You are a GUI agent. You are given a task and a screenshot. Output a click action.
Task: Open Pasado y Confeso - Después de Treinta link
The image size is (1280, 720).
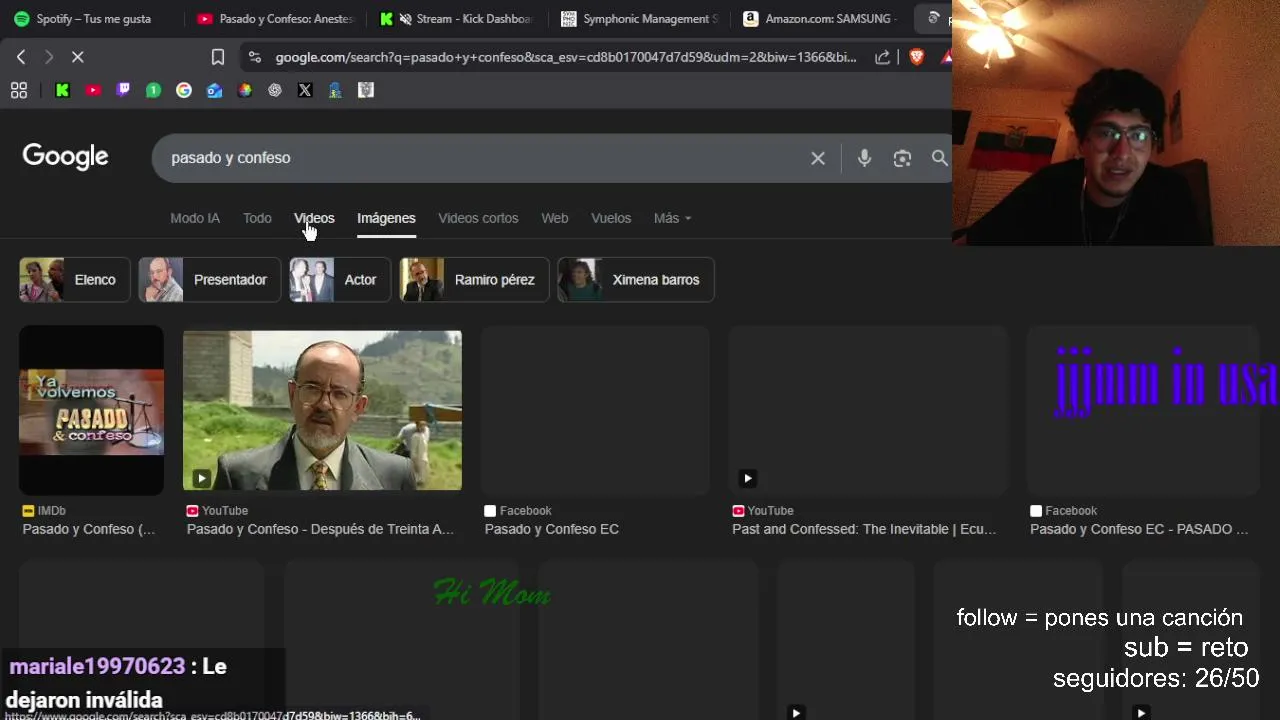(x=320, y=529)
